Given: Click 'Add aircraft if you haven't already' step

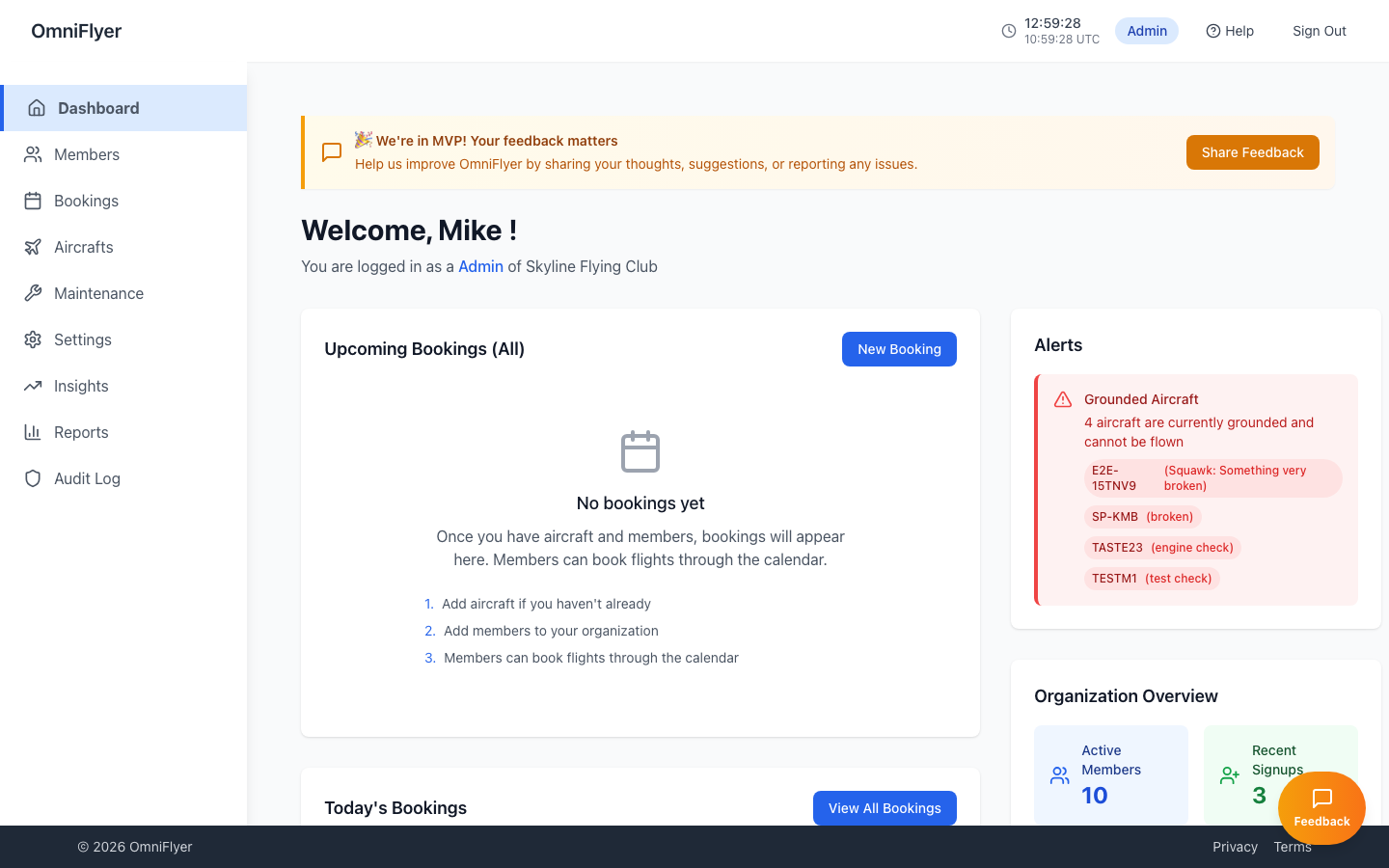Looking at the screenshot, I should coord(546,604).
